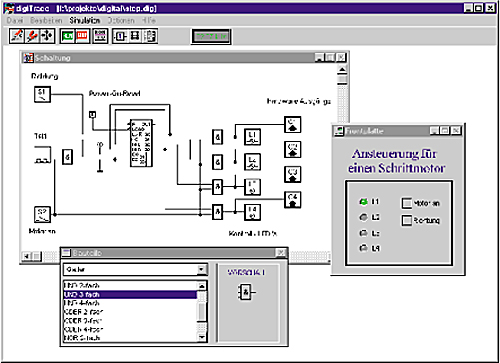This screenshot has width=500, height=363.
Task: Start simulation with green run icon
Action: click(68, 36)
